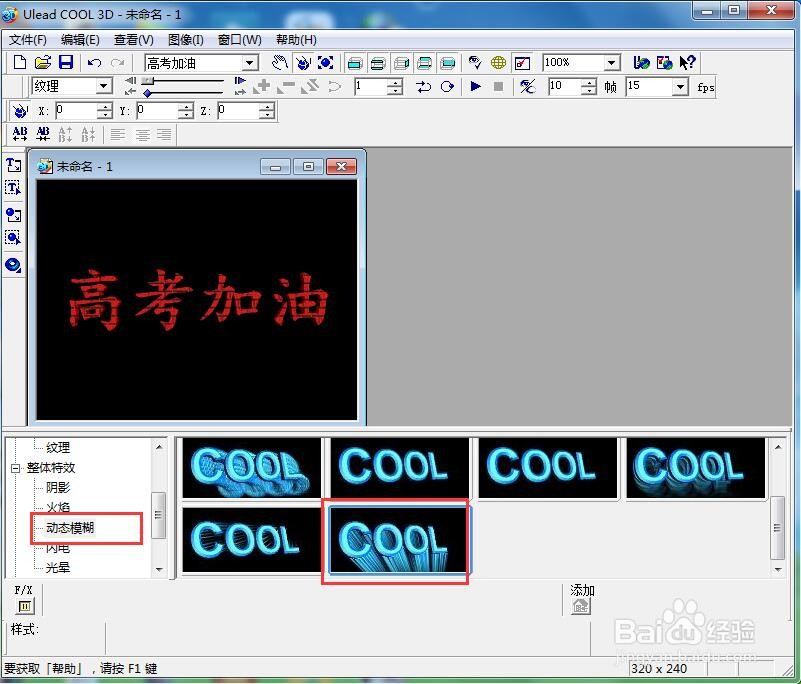Open the output preview icon beside the globe

coord(522,63)
